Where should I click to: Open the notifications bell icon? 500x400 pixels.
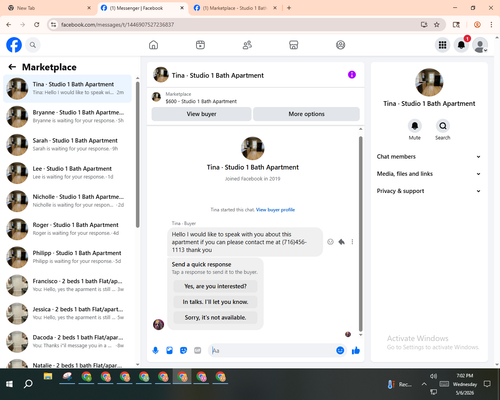point(461,45)
